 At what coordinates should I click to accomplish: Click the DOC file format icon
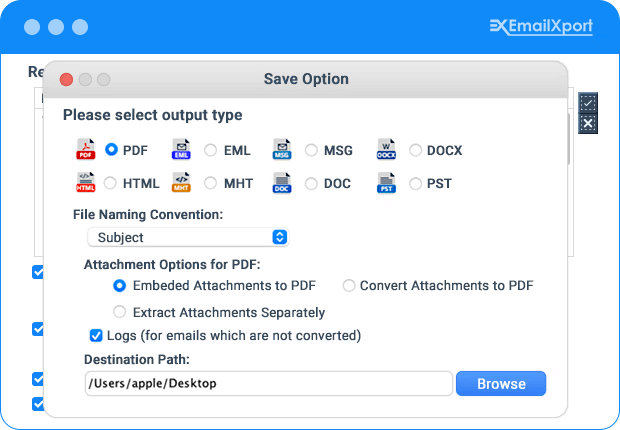coord(282,183)
